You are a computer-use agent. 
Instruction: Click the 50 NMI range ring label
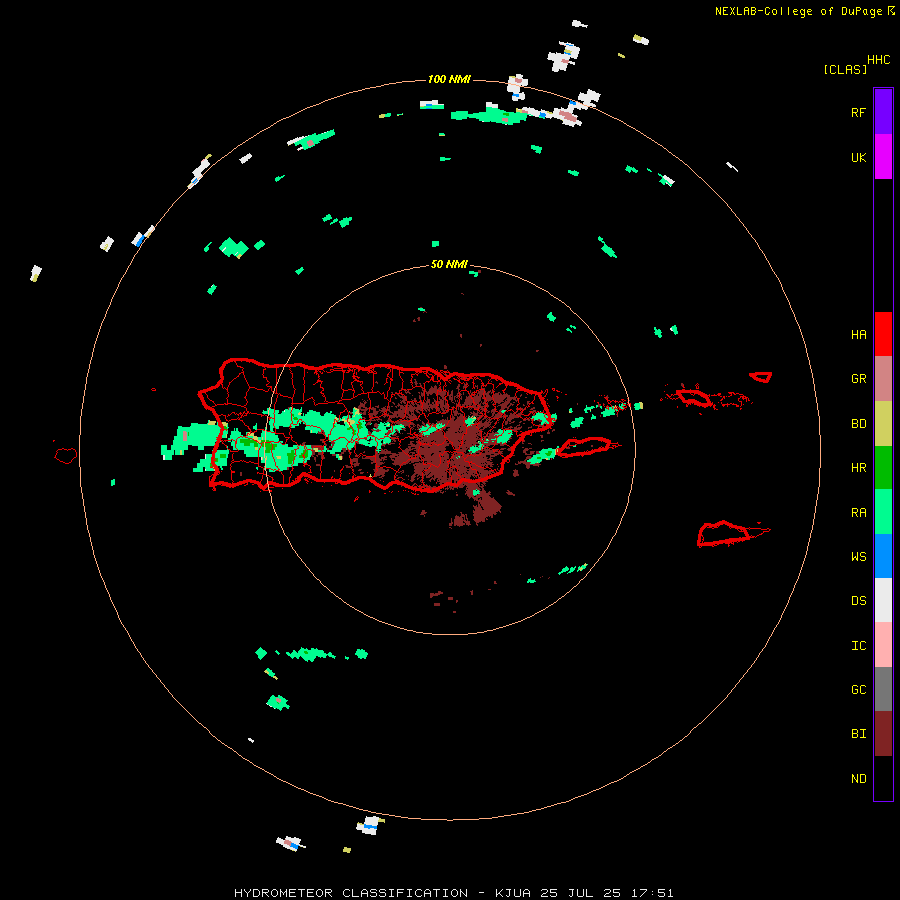pyautogui.click(x=449, y=264)
